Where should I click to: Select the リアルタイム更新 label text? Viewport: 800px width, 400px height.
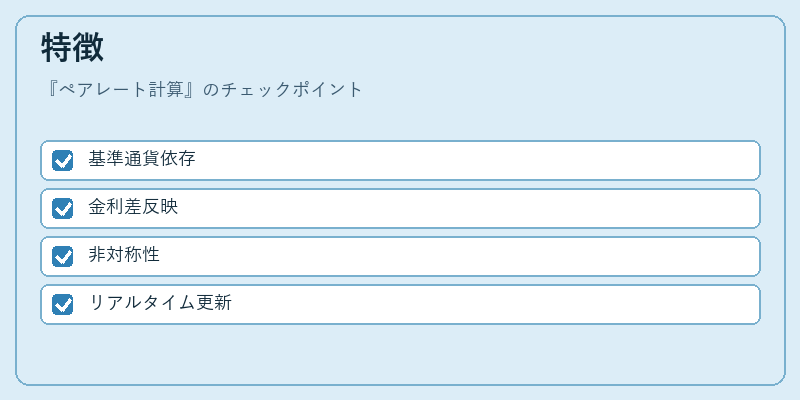coord(160,303)
